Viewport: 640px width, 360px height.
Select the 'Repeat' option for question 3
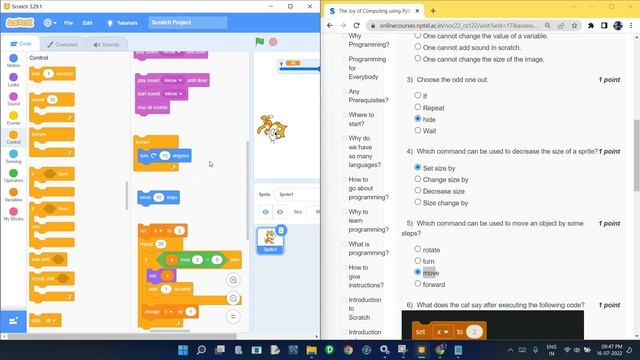[x=418, y=107]
